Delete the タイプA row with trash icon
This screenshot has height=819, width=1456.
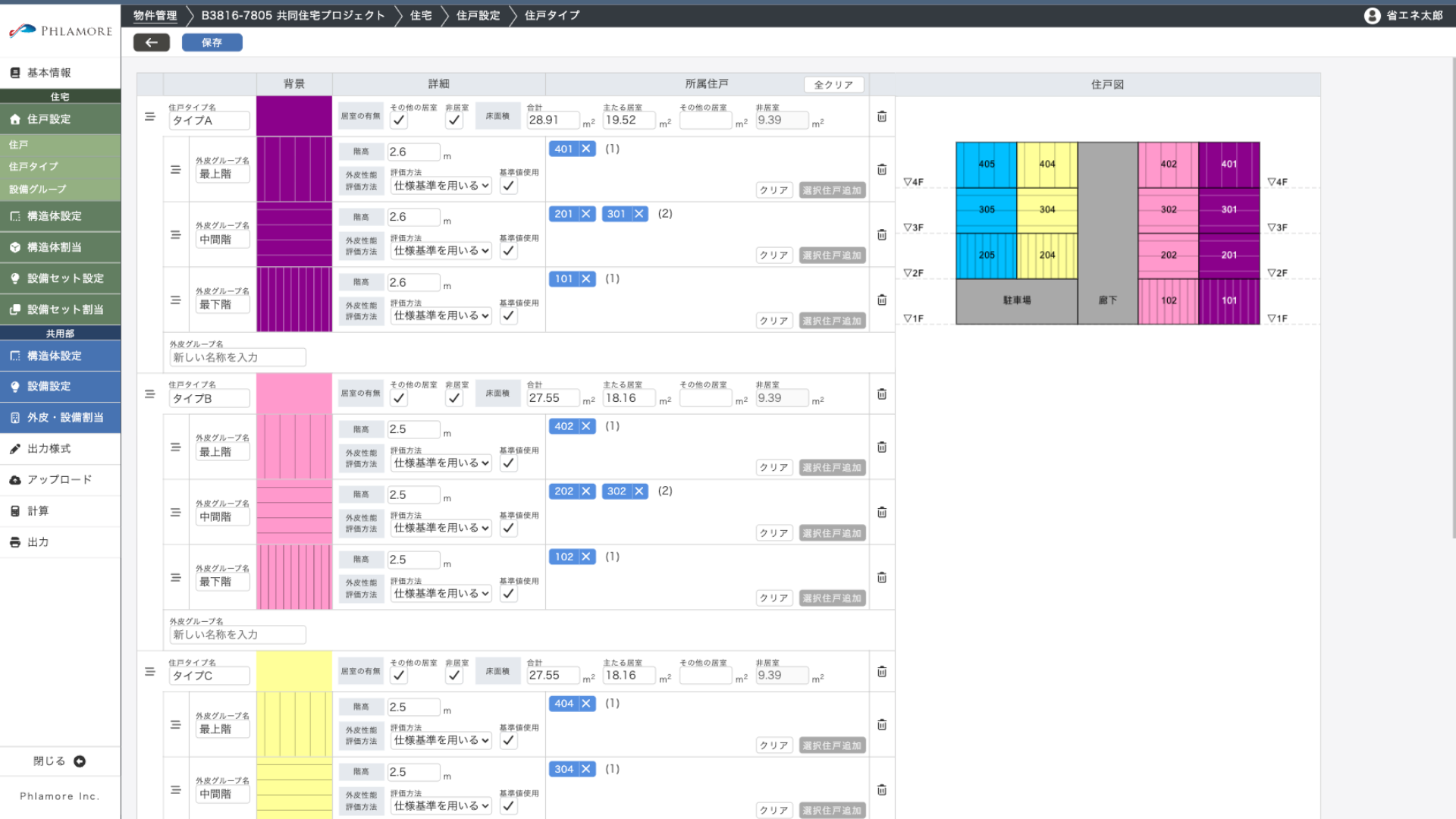click(x=882, y=117)
